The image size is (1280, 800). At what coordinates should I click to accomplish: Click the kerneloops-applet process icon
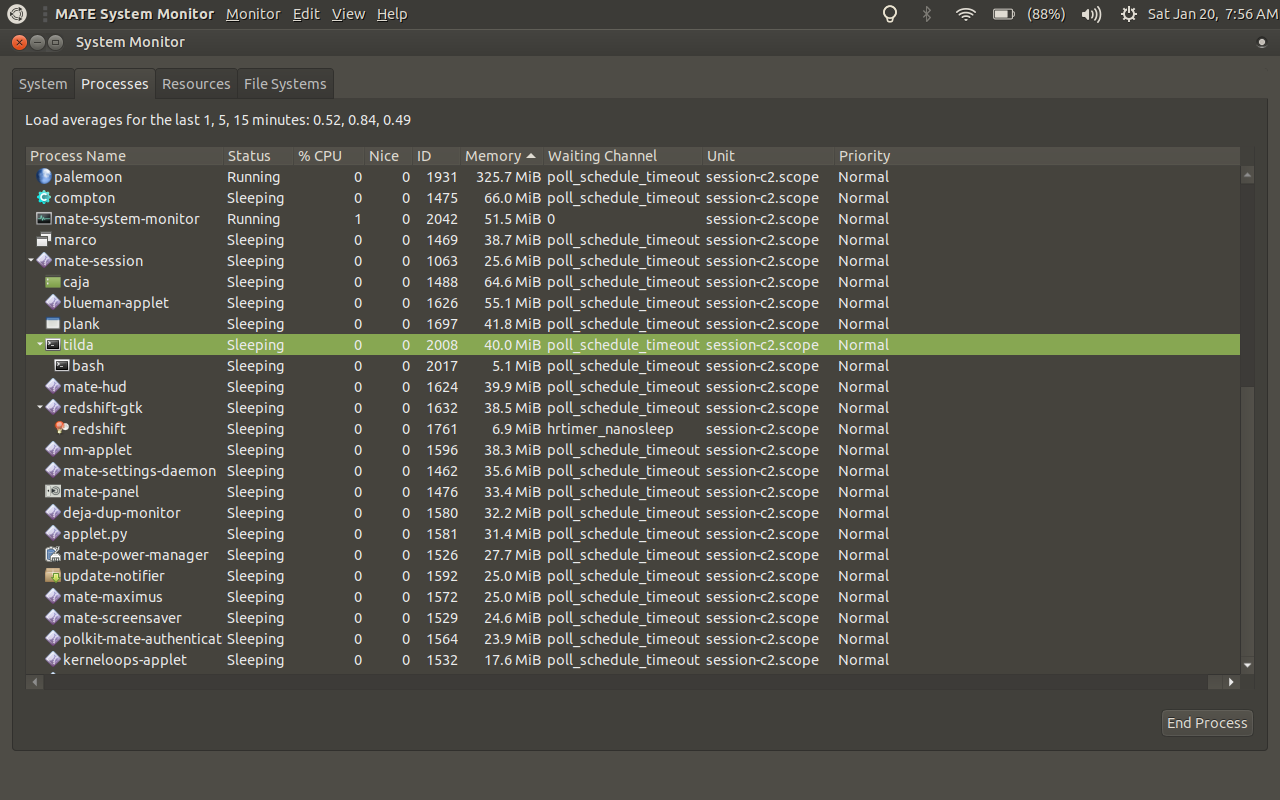[53, 660]
